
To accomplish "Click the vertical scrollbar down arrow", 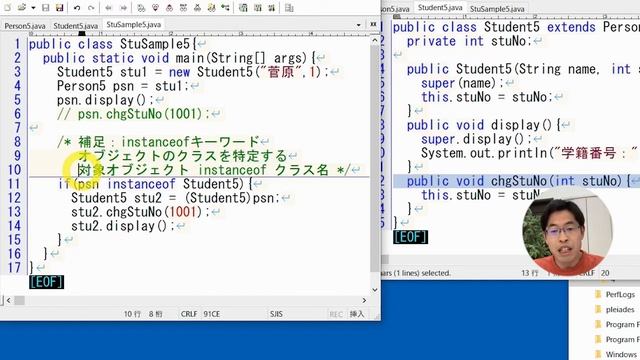I will pyautogui.click(x=375, y=290).
